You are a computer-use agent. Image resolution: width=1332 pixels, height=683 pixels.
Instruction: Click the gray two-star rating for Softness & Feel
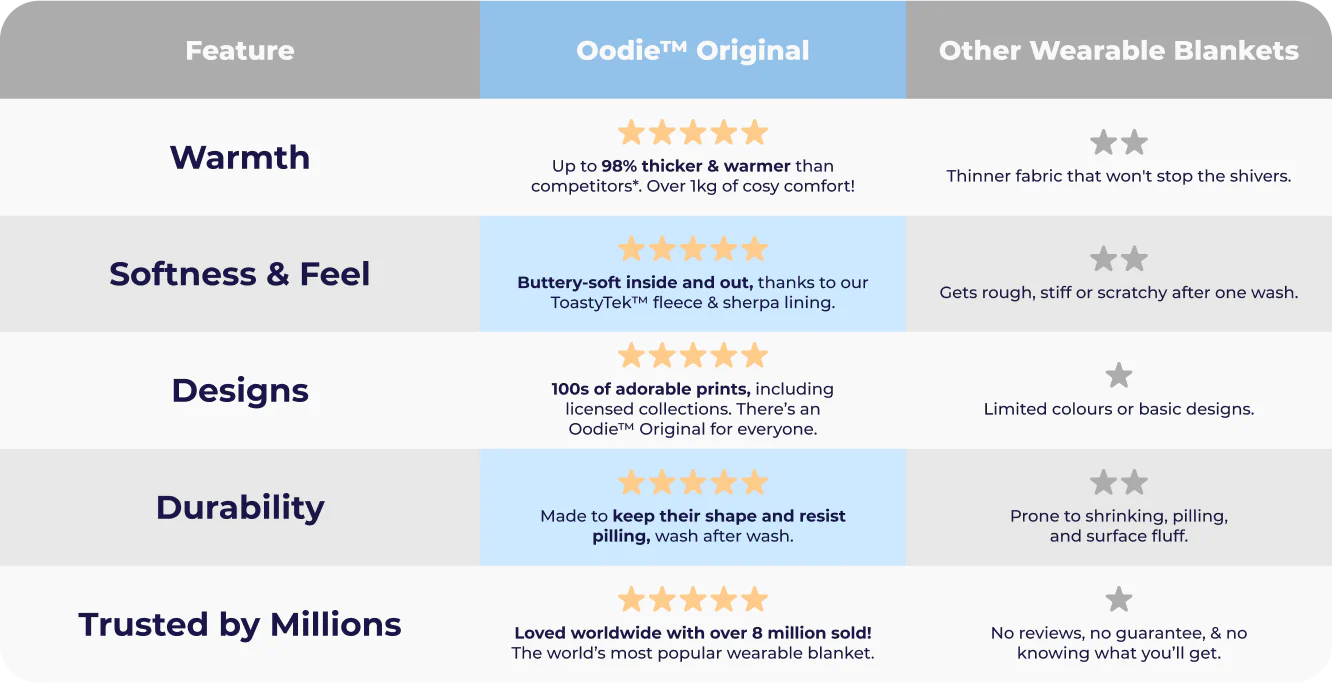click(x=1118, y=260)
